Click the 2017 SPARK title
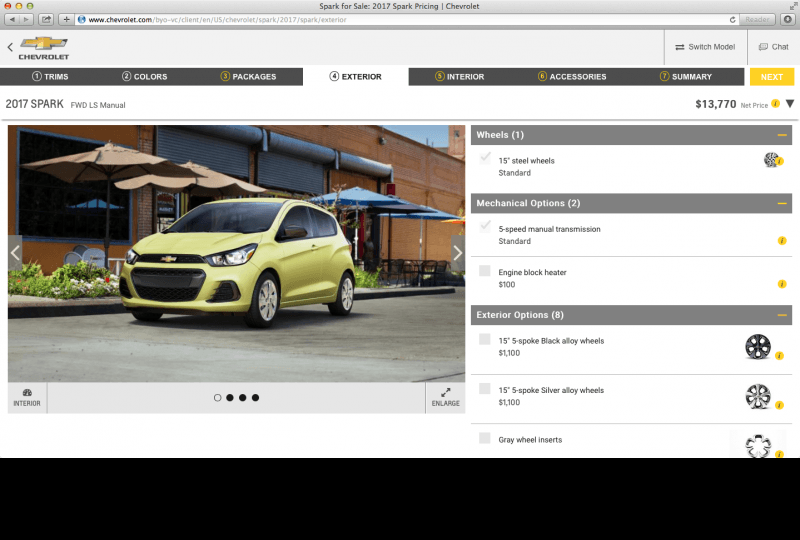 pos(35,104)
